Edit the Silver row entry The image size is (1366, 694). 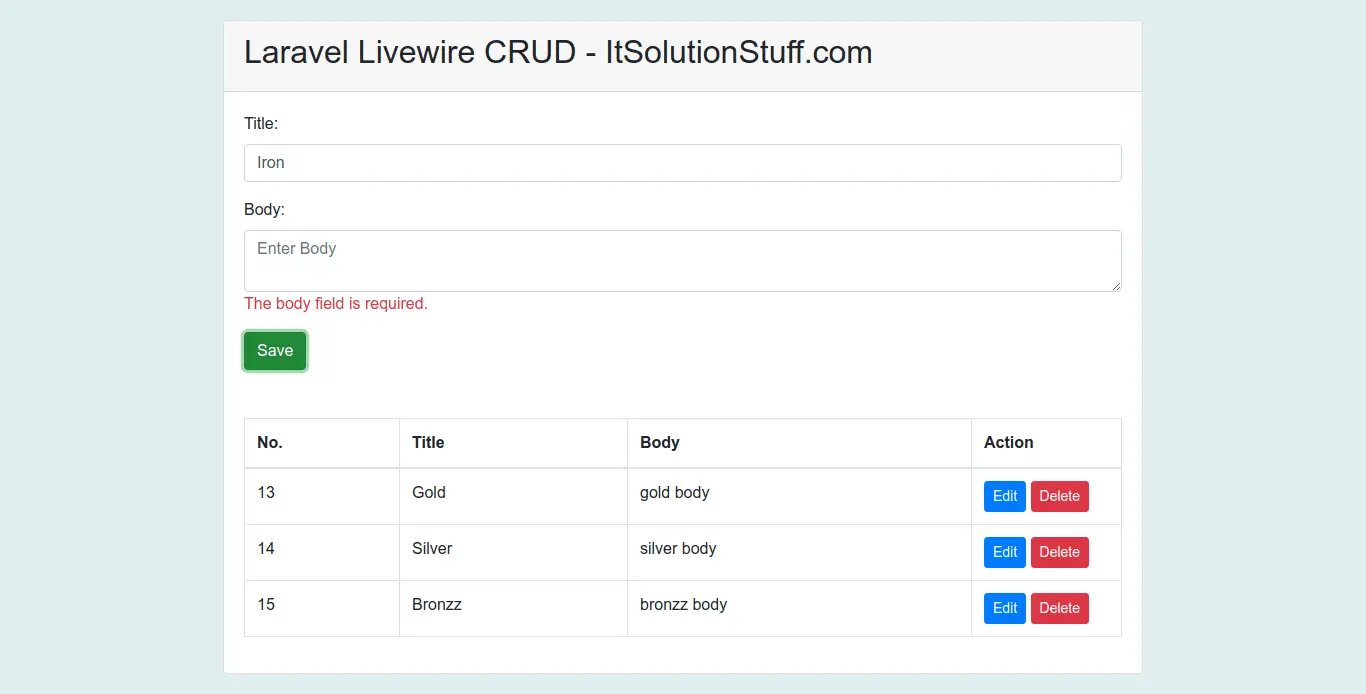[x=1004, y=552]
